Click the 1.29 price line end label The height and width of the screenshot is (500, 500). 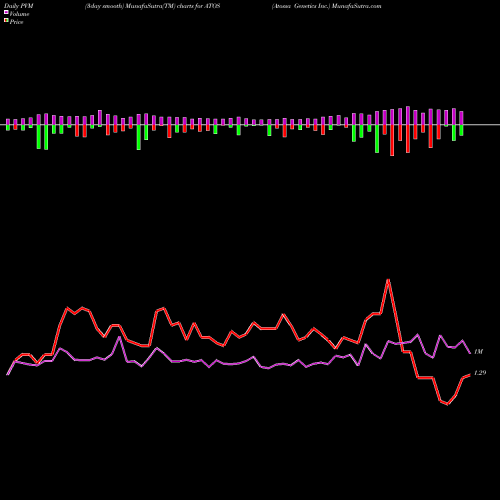[x=480, y=373]
